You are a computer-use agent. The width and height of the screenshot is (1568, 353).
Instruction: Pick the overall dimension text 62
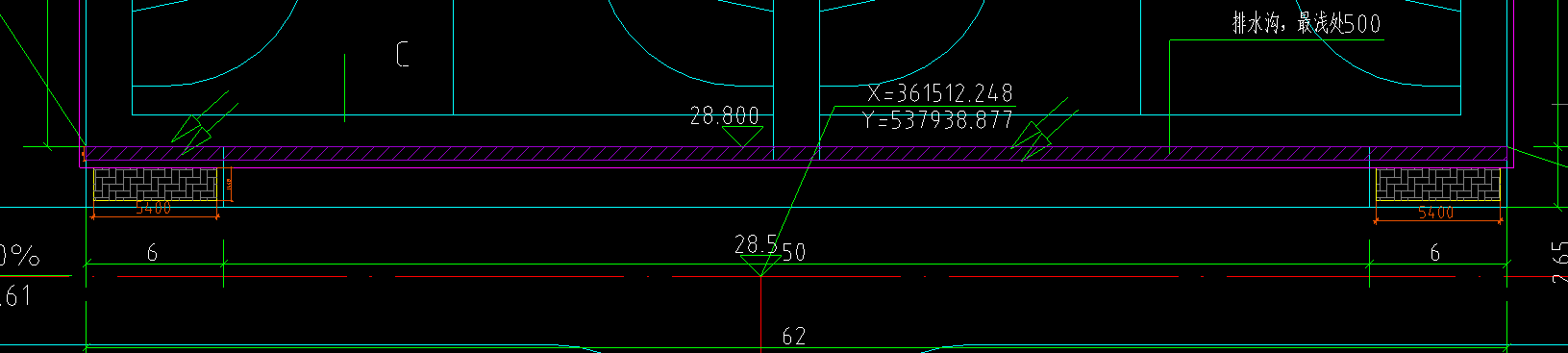[x=794, y=336]
